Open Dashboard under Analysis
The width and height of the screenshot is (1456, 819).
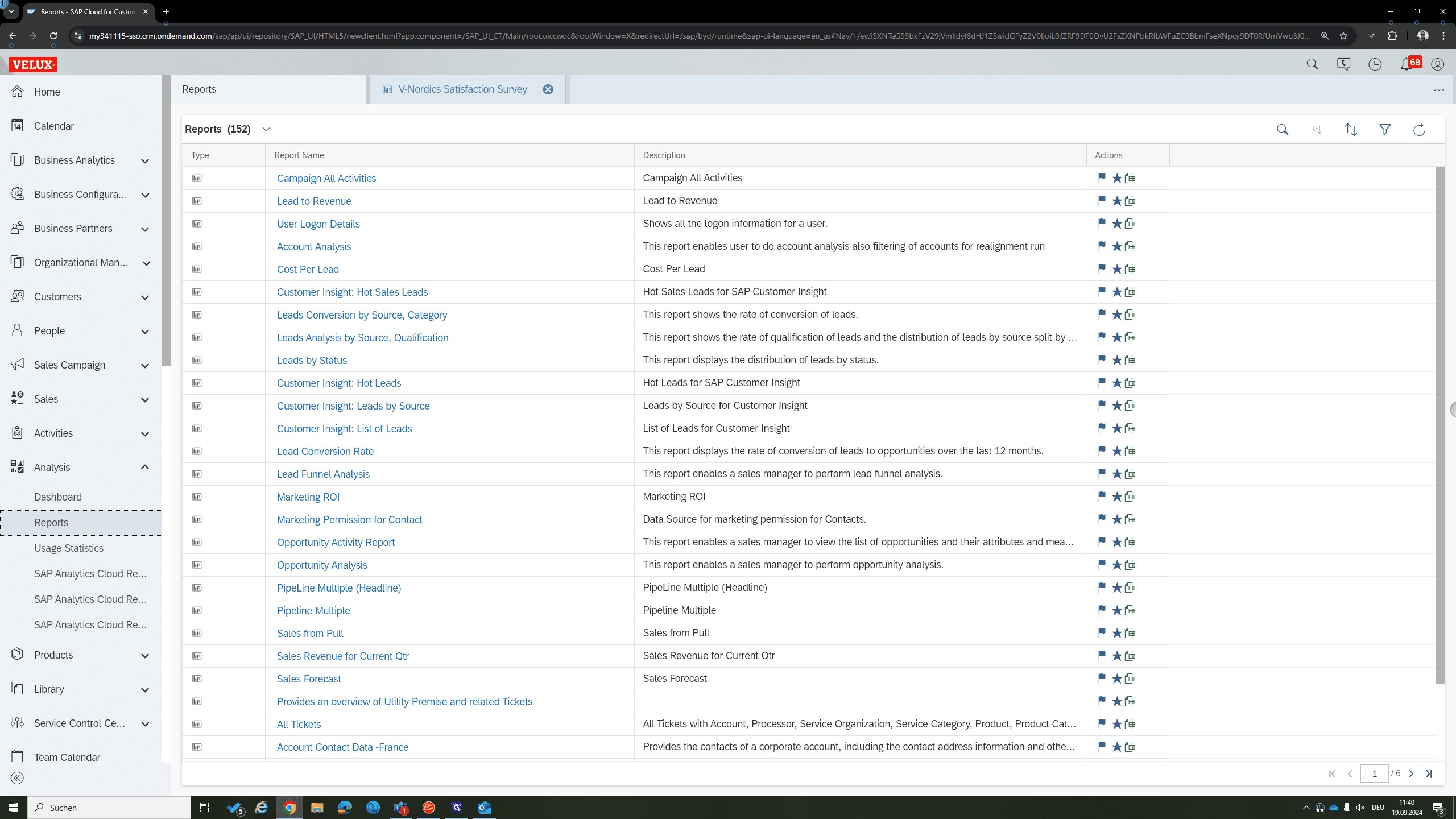click(58, 497)
